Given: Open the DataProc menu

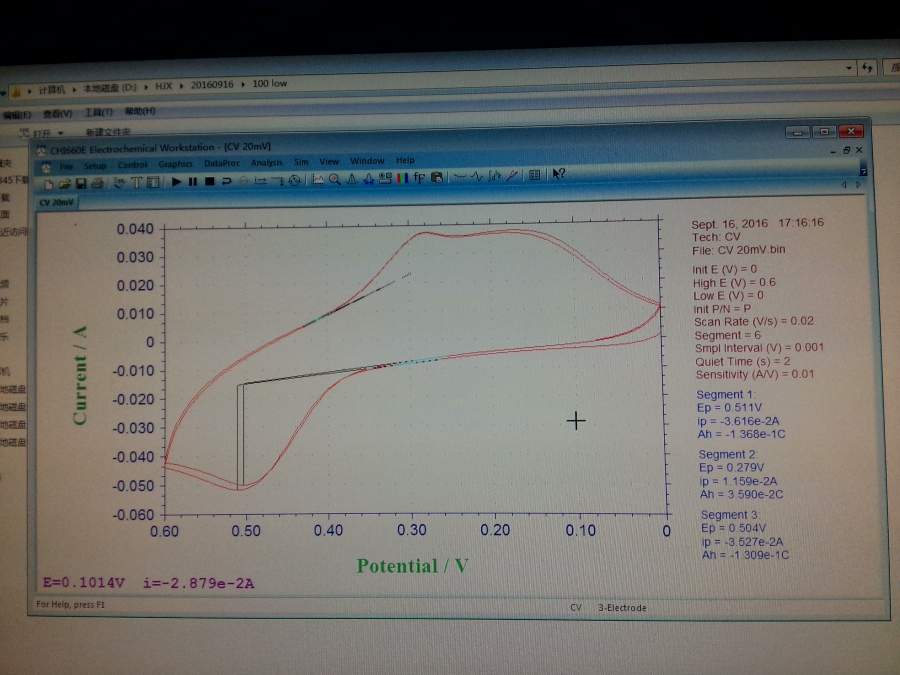Looking at the screenshot, I should (x=222, y=164).
